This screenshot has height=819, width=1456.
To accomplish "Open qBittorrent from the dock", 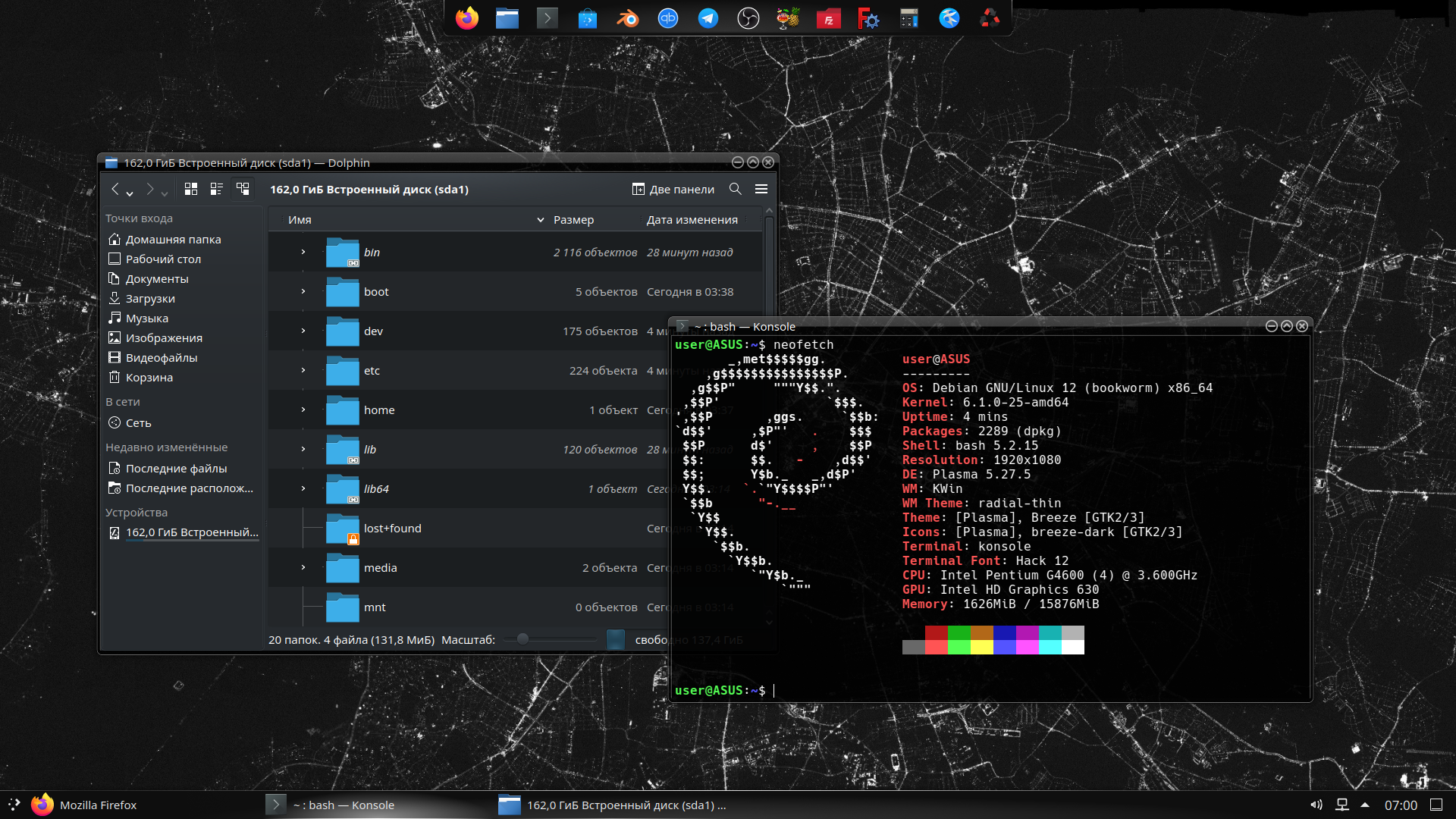I will click(x=668, y=17).
